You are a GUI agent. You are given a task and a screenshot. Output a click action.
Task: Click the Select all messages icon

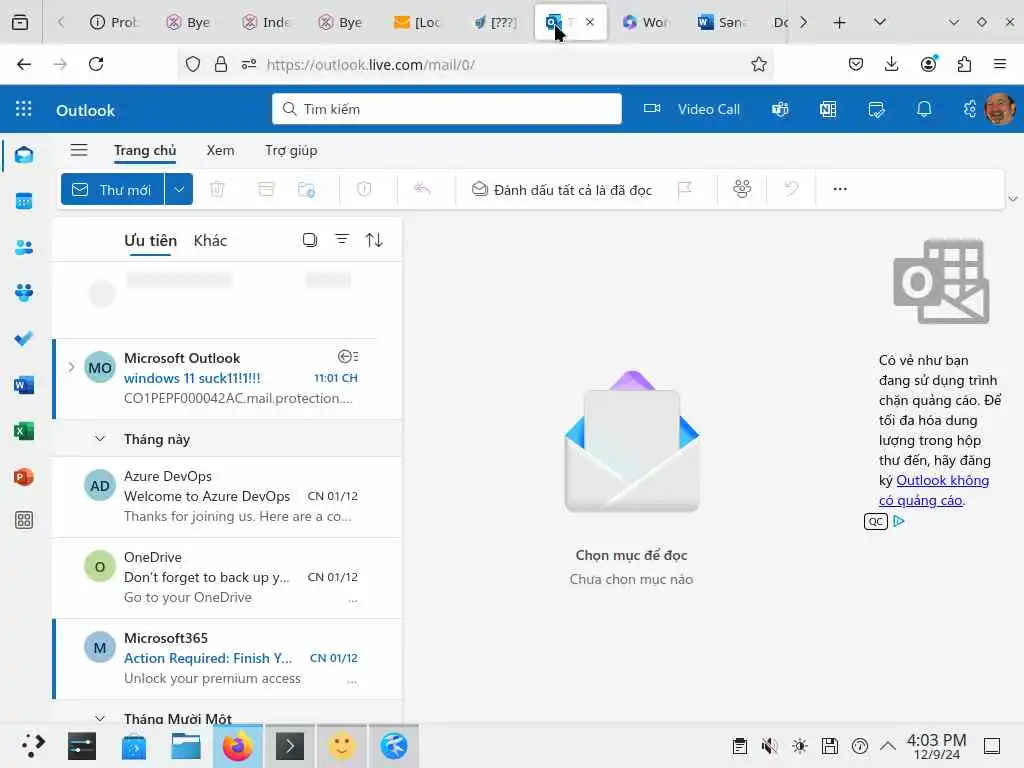(310, 240)
